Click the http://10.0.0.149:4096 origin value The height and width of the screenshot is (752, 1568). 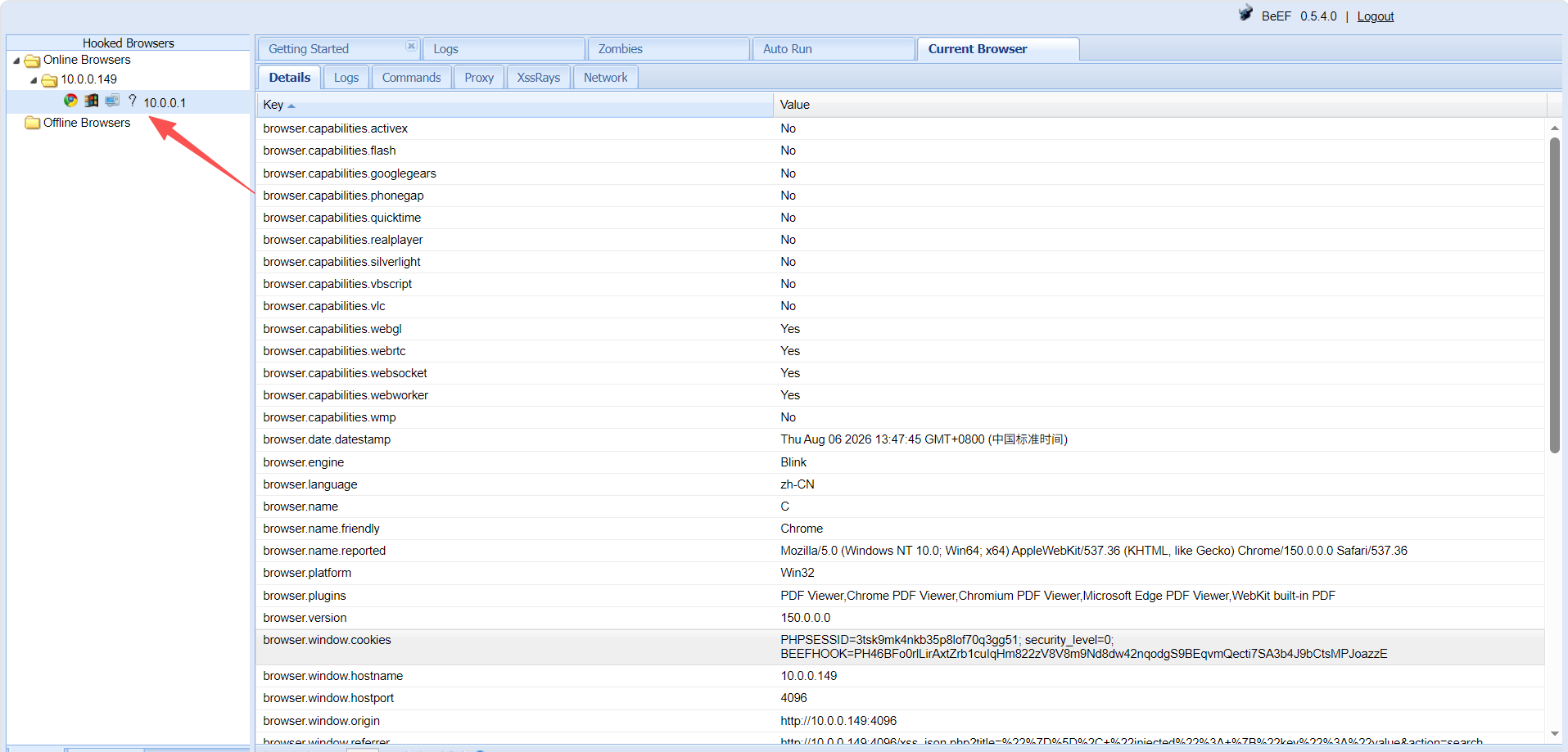pos(838,721)
